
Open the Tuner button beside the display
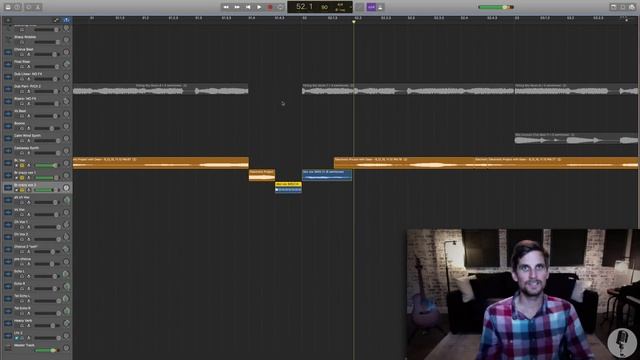pyautogui.click(x=359, y=7)
